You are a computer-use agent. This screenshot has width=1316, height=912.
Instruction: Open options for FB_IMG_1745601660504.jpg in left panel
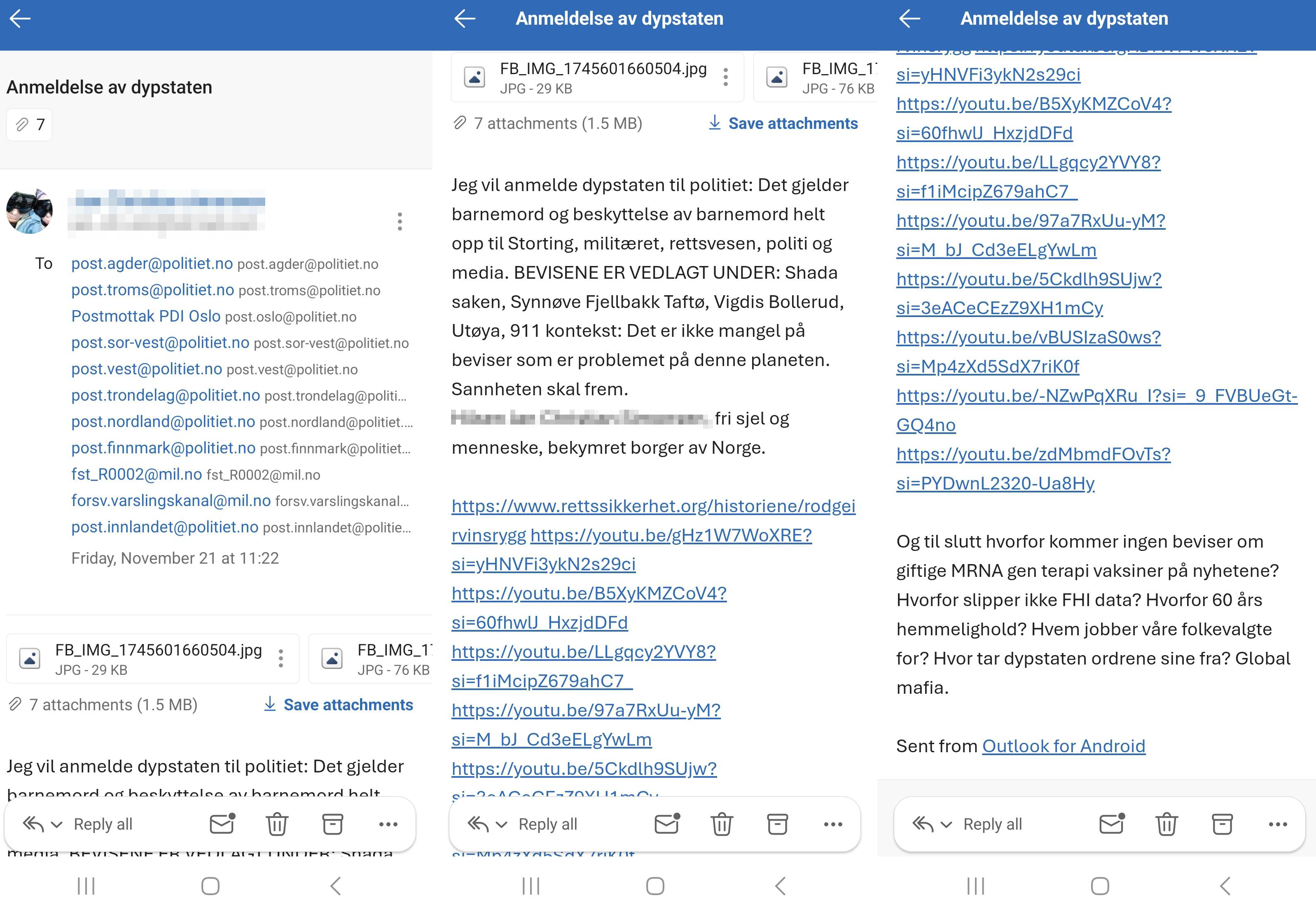(280, 658)
